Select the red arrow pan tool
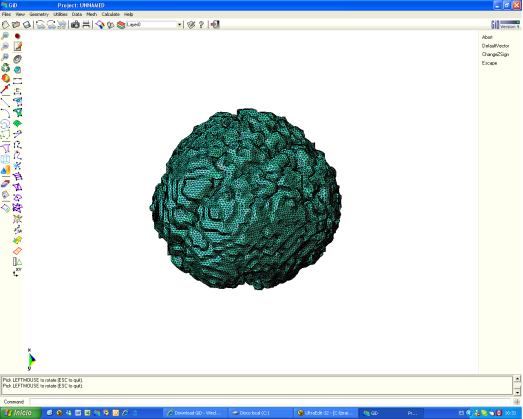 tap(5, 89)
